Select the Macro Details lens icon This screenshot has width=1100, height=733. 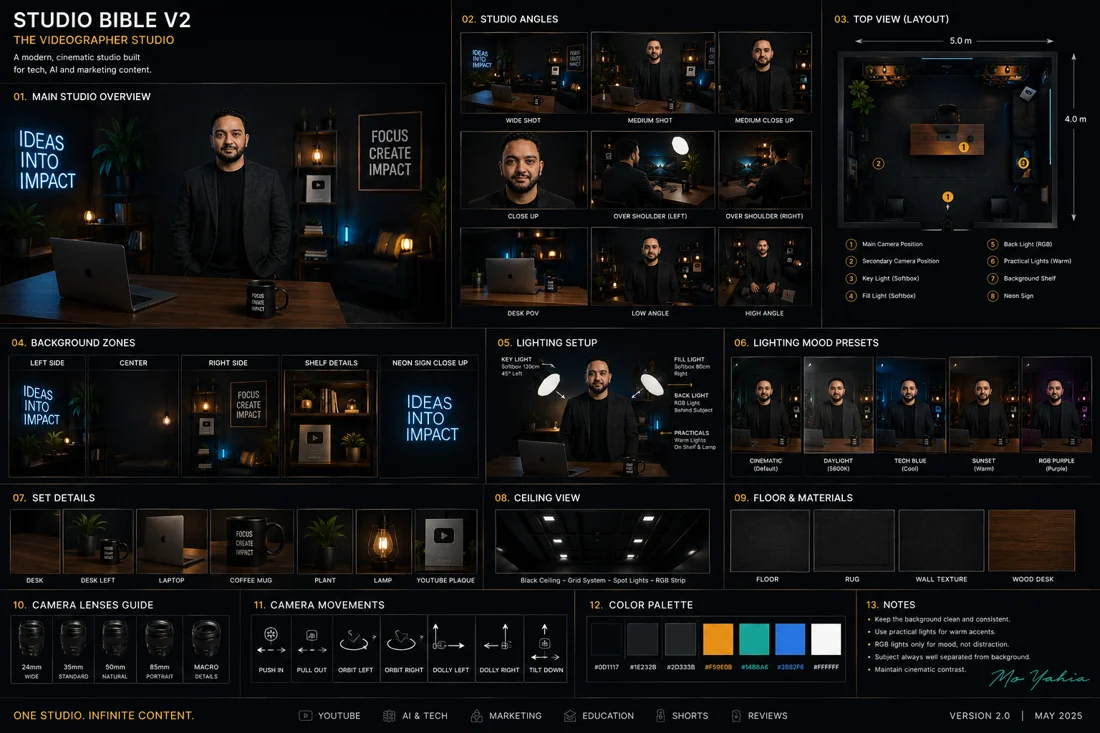click(206, 638)
